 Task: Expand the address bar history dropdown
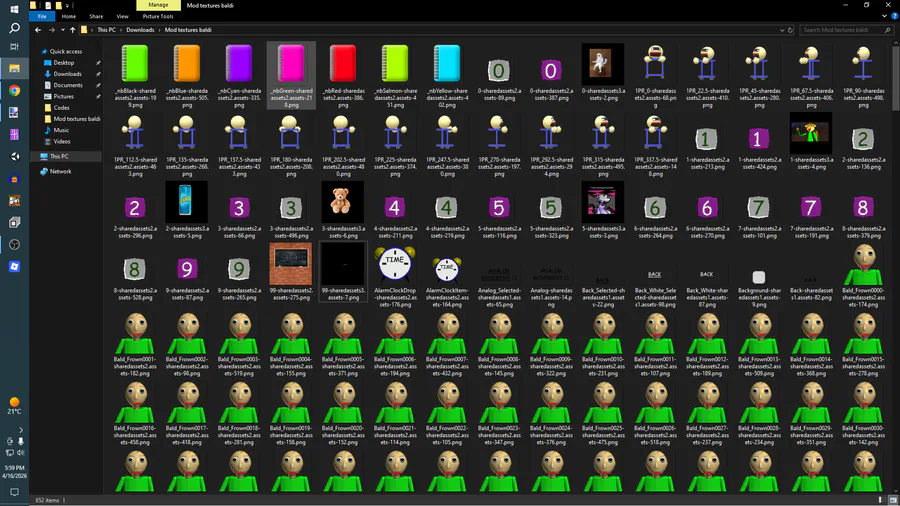[782, 30]
